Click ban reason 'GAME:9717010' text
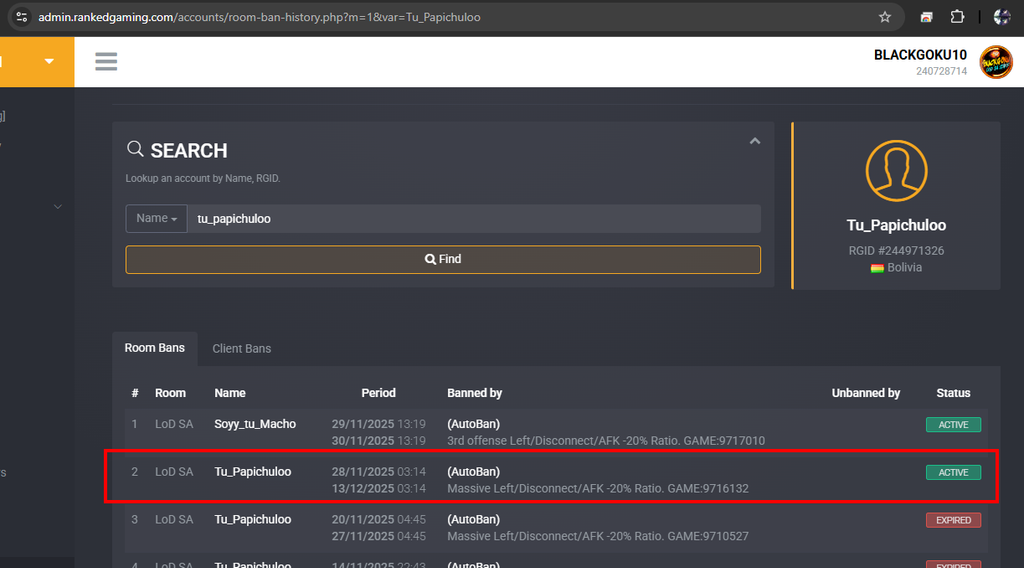Screen dimensions: 1024x568 pyautogui.click(x=724, y=441)
